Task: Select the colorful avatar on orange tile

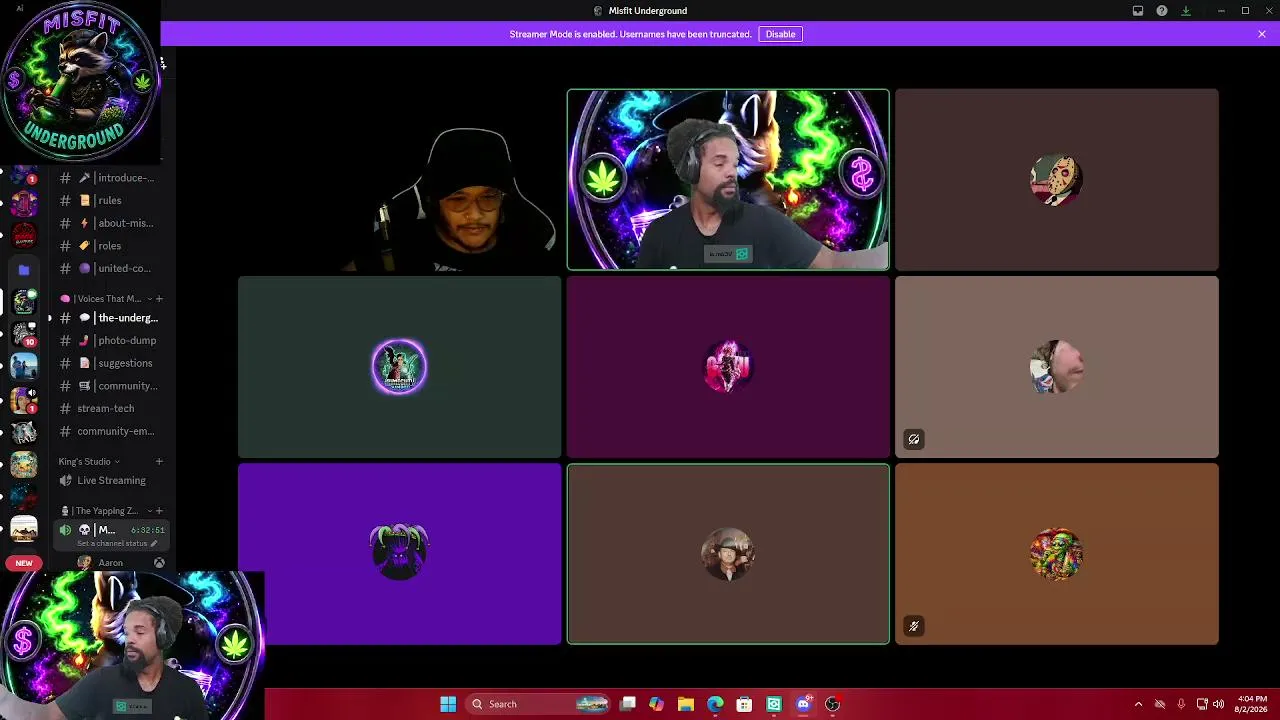Action: click(x=1057, y=553)
